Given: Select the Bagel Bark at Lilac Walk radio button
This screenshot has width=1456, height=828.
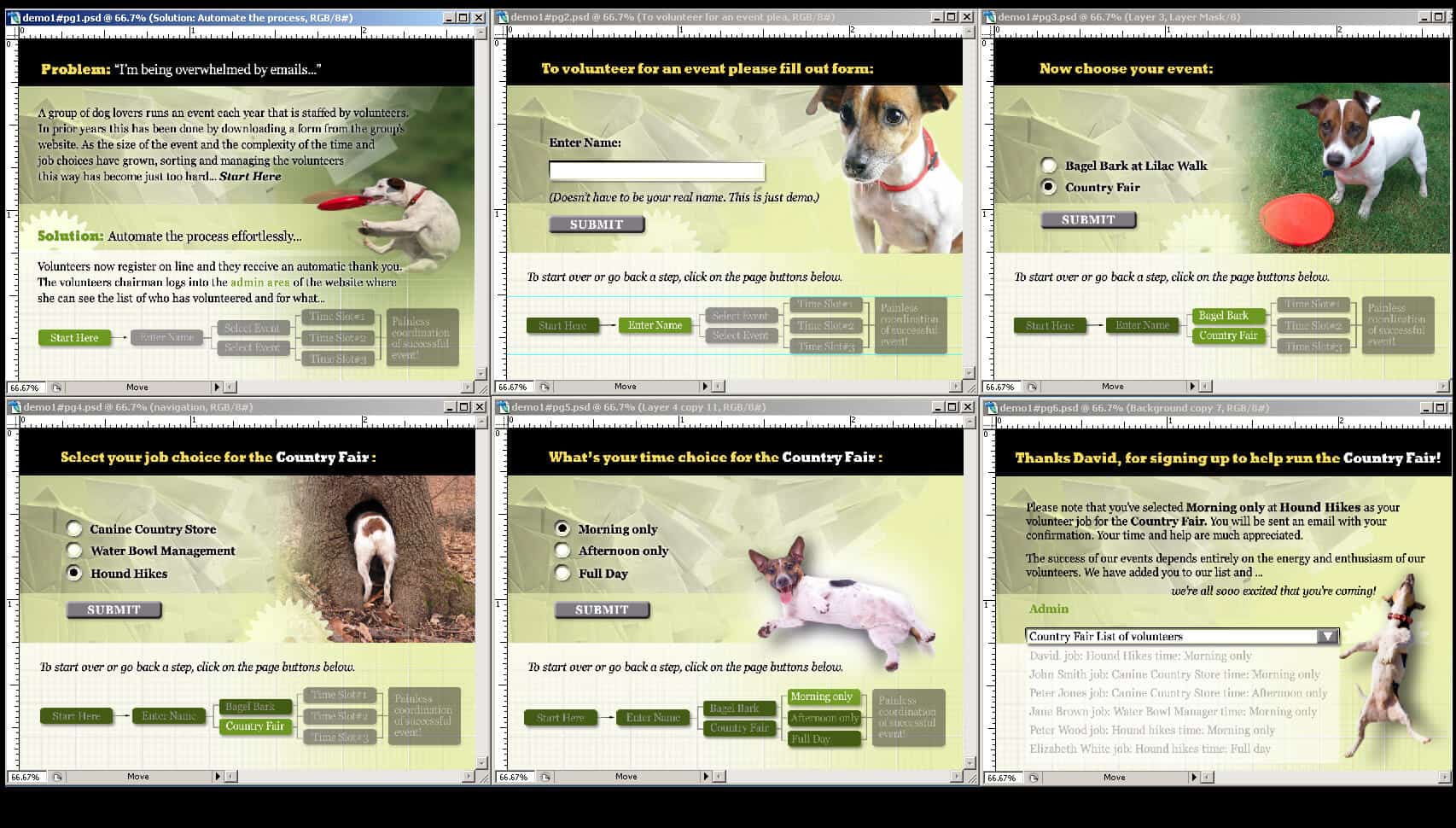Looking at the screenshot, I should pyautogui.click(x=1049, y=166).
